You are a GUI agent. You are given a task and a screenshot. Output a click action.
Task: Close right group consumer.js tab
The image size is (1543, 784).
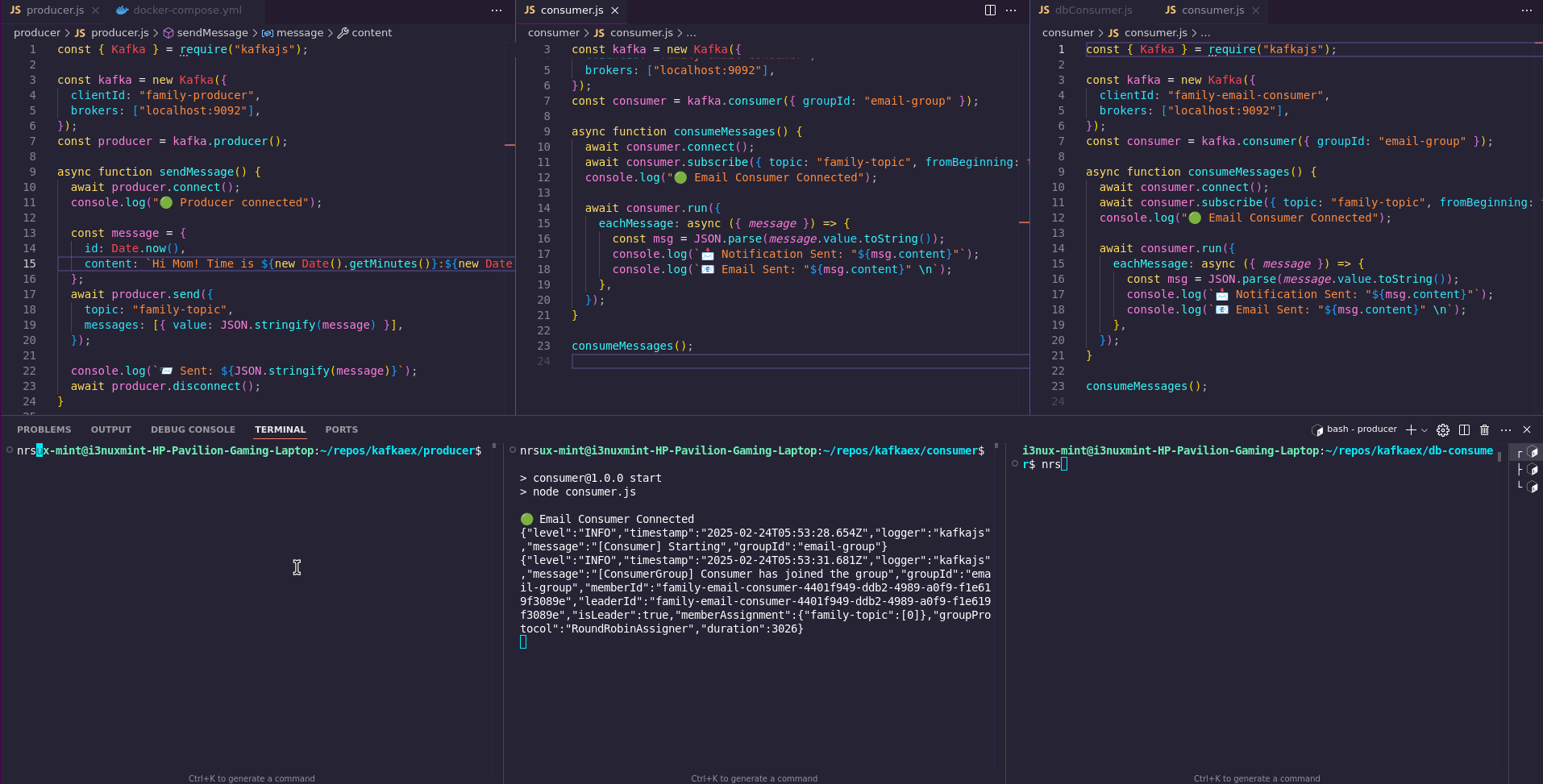tap(1256, 10)
